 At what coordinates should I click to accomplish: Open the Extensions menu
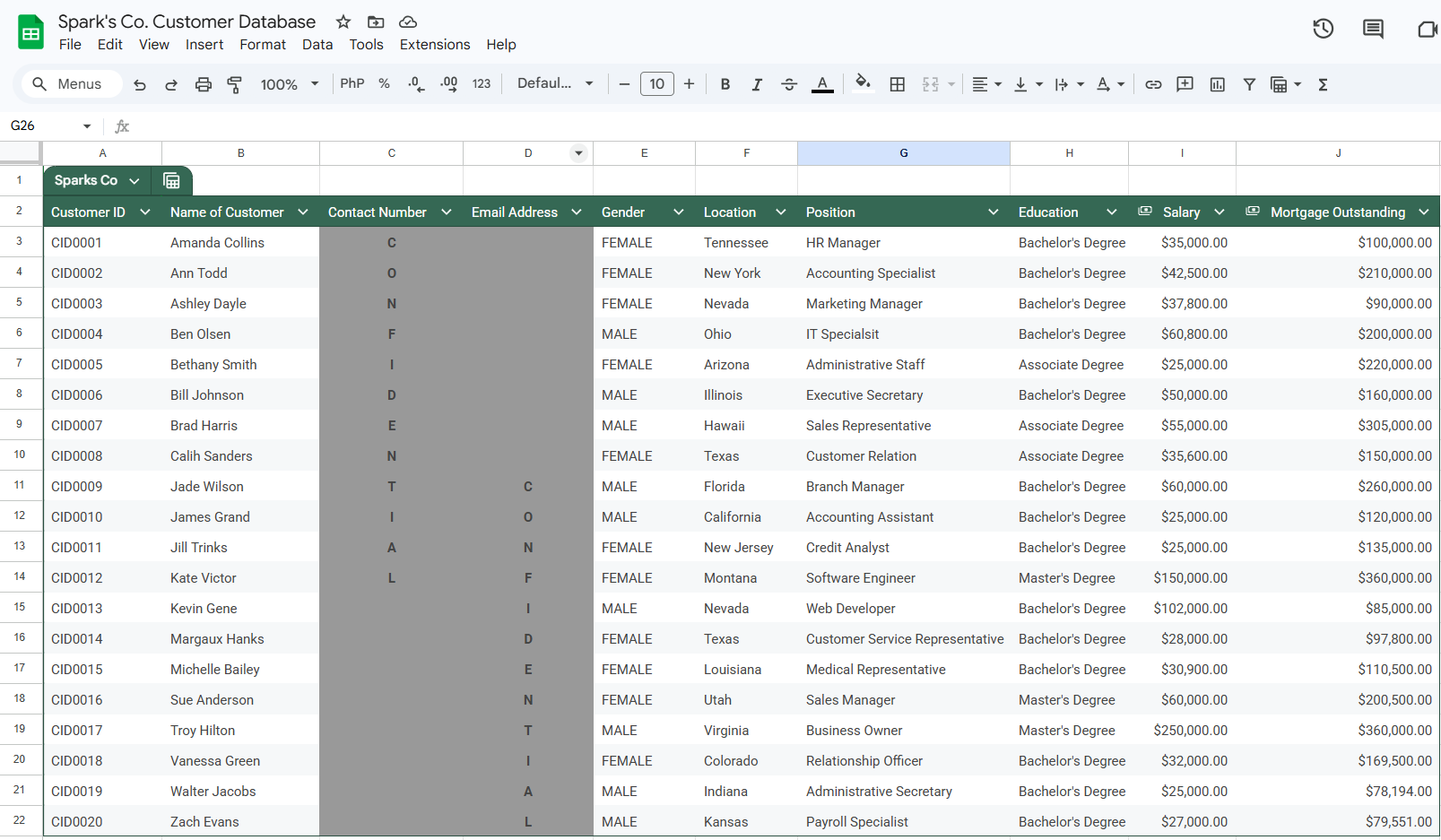tap(435, 45)
